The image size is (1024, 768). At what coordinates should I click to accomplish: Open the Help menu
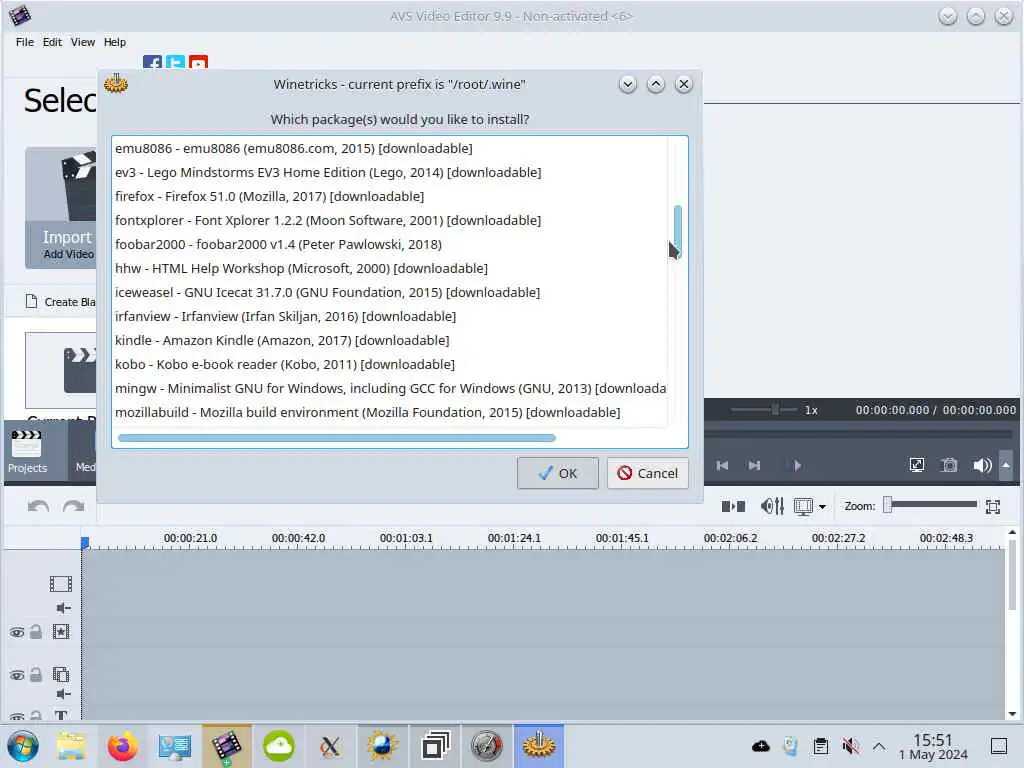click(x=115, y=42)
